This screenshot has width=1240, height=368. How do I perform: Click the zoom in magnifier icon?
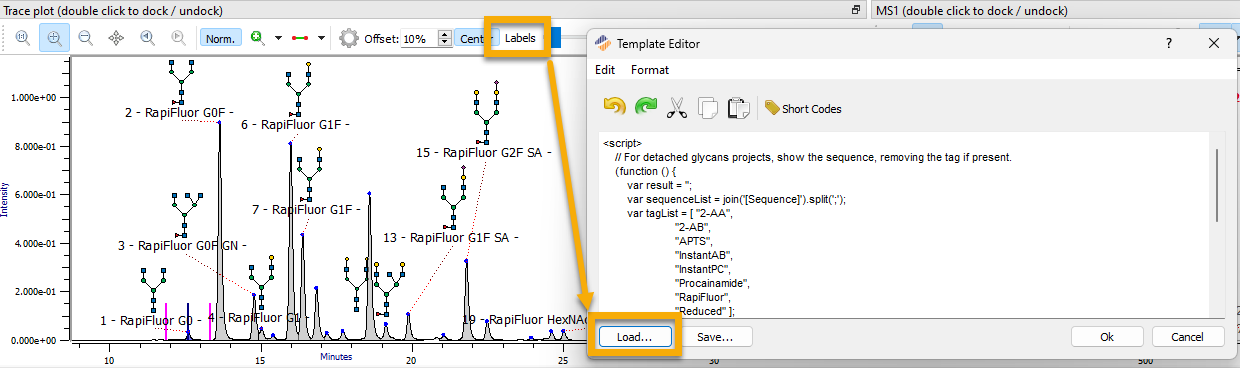55,38
